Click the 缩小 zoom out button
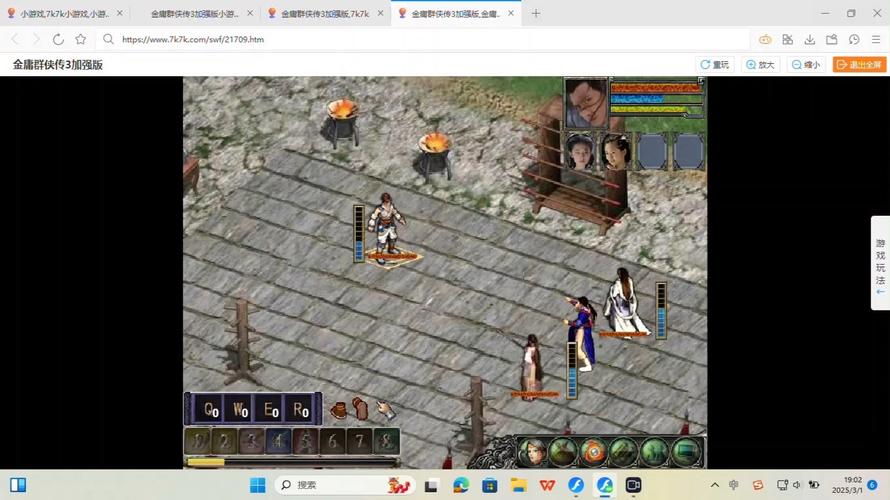This screenshot has height=500, width=890. pos(806,65)
